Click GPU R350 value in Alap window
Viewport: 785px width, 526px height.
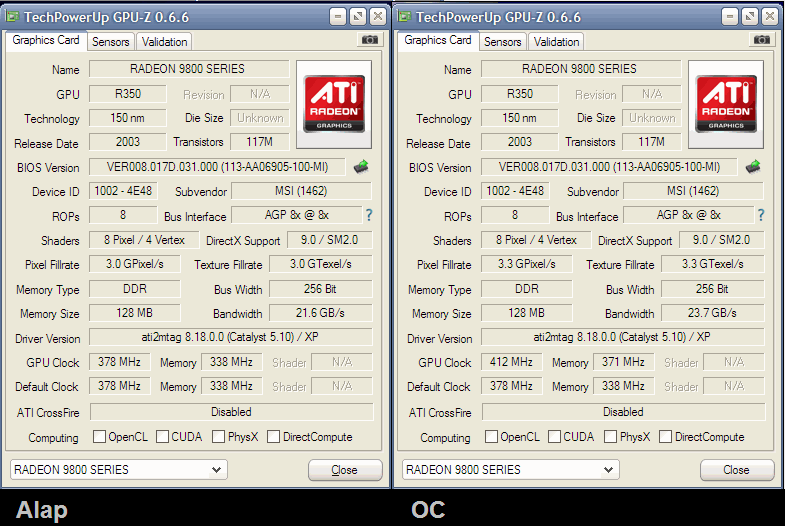coord(128,94)
